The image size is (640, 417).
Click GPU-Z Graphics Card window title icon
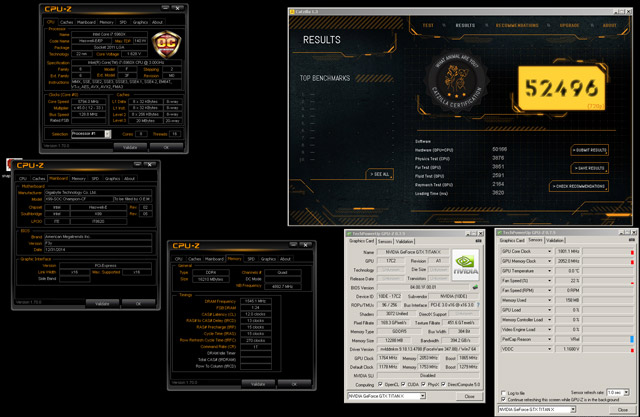pos(349,233)
